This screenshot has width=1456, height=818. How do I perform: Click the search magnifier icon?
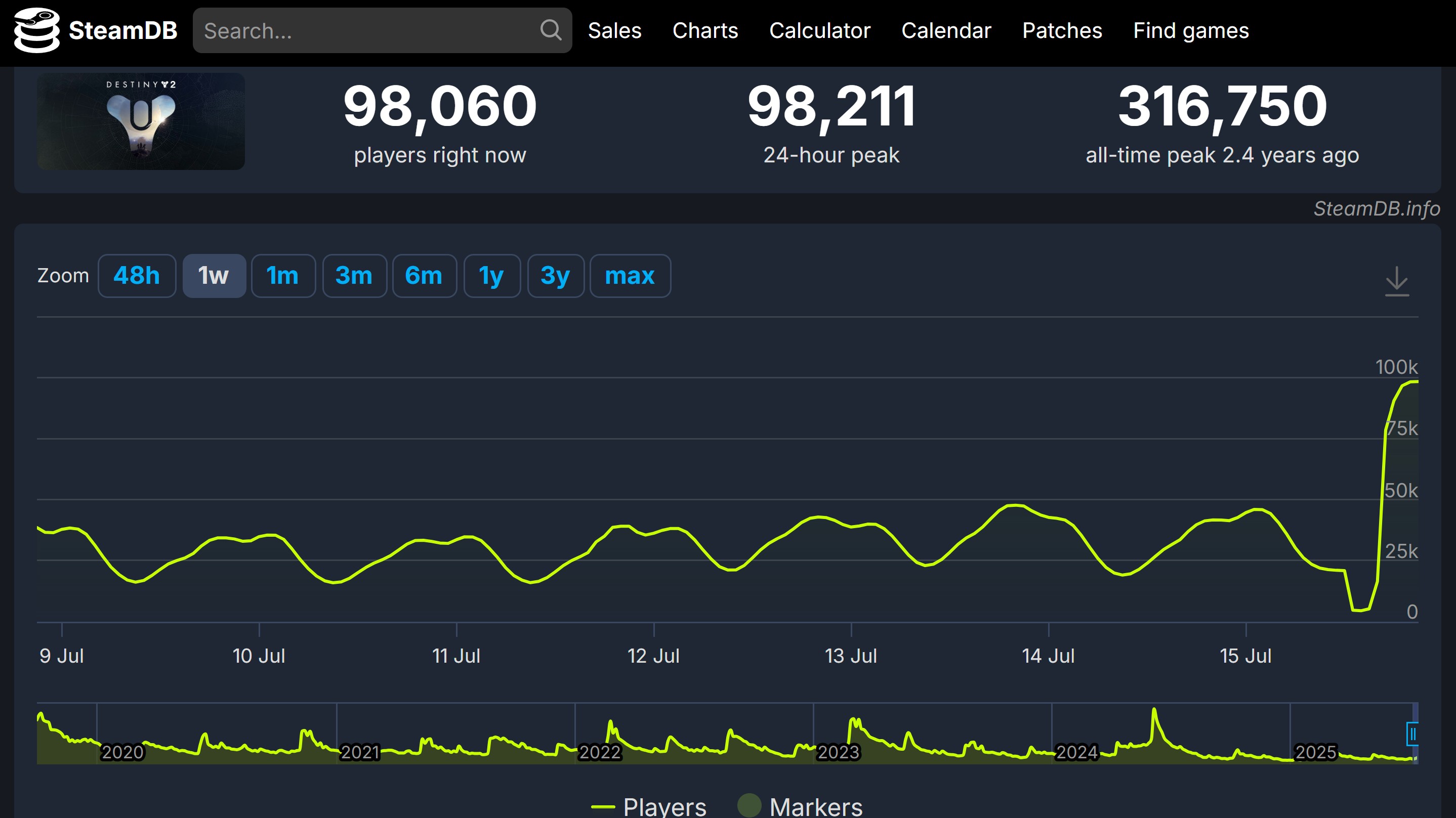click(x=551, y=30)
